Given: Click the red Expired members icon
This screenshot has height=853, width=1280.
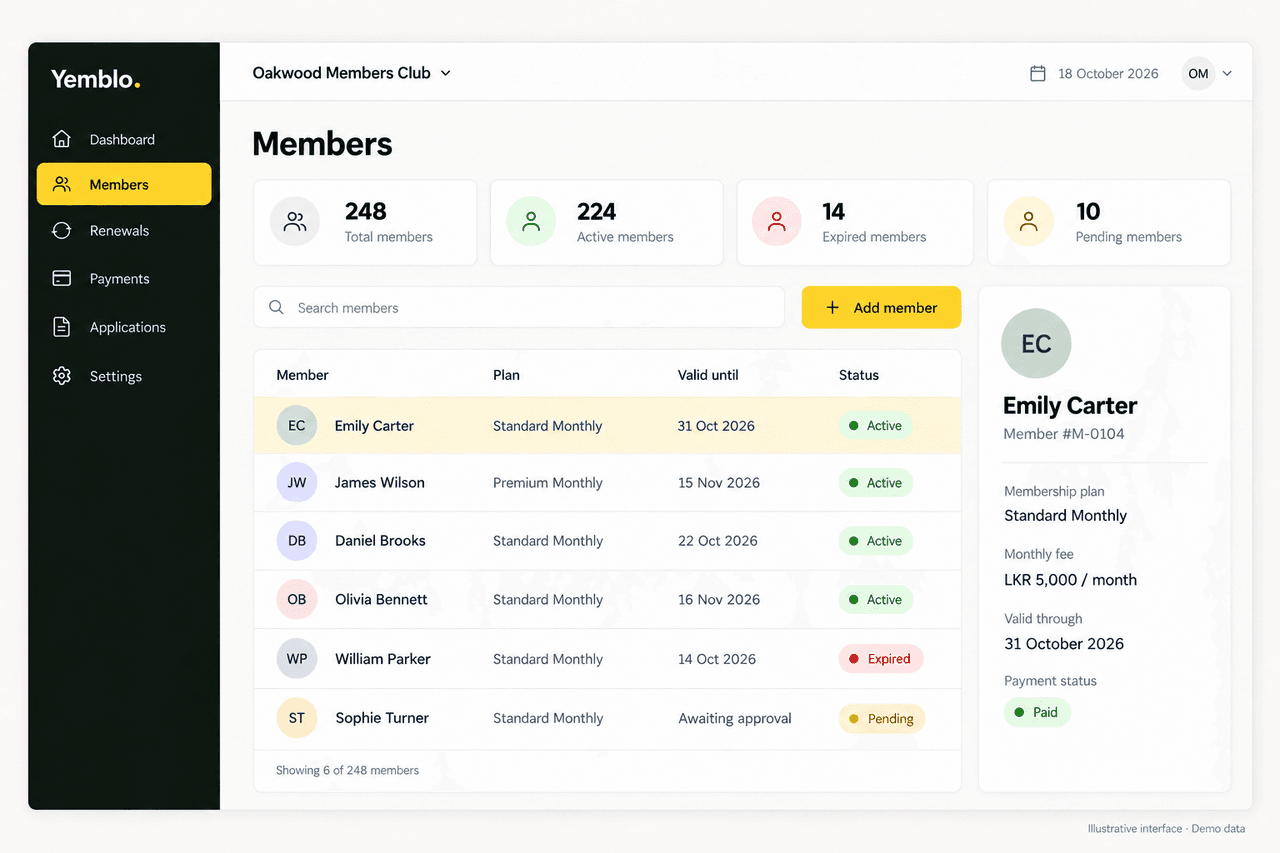Looking at the screenshot, I should [x=777, y=222].
